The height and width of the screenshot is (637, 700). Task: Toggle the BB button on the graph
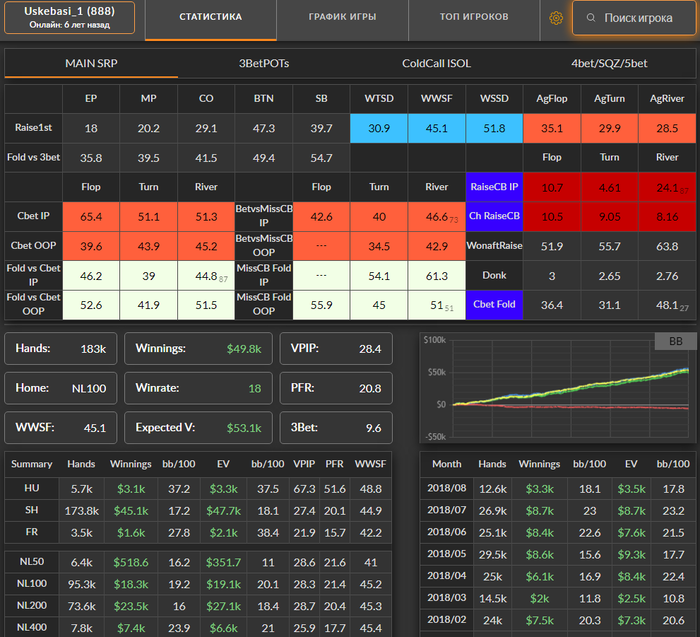coord(675,342)
